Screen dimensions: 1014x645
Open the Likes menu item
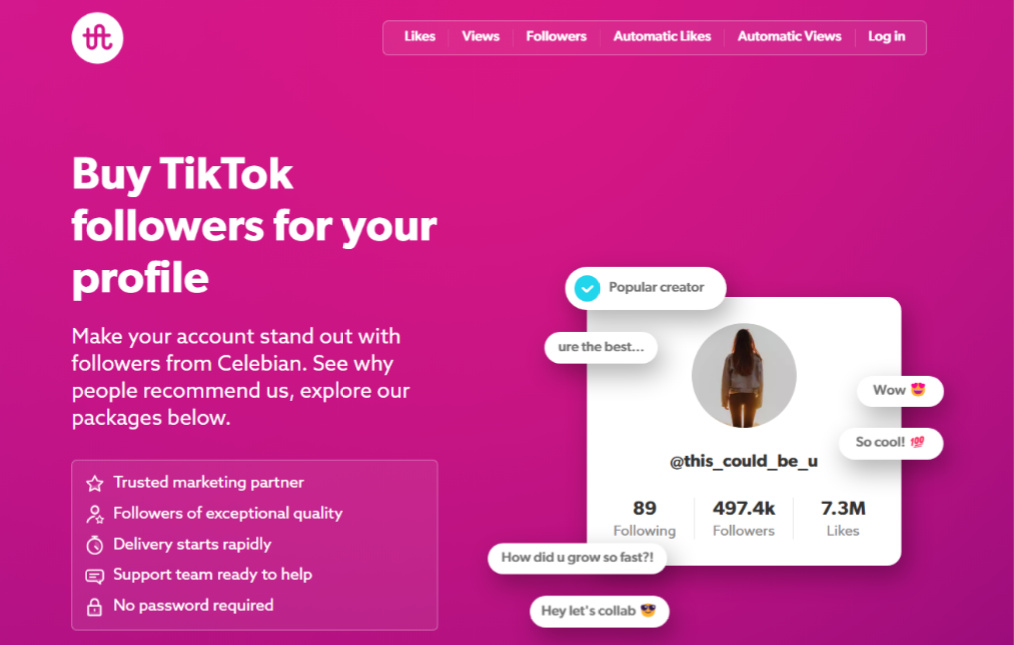click(x=420, y=37)
